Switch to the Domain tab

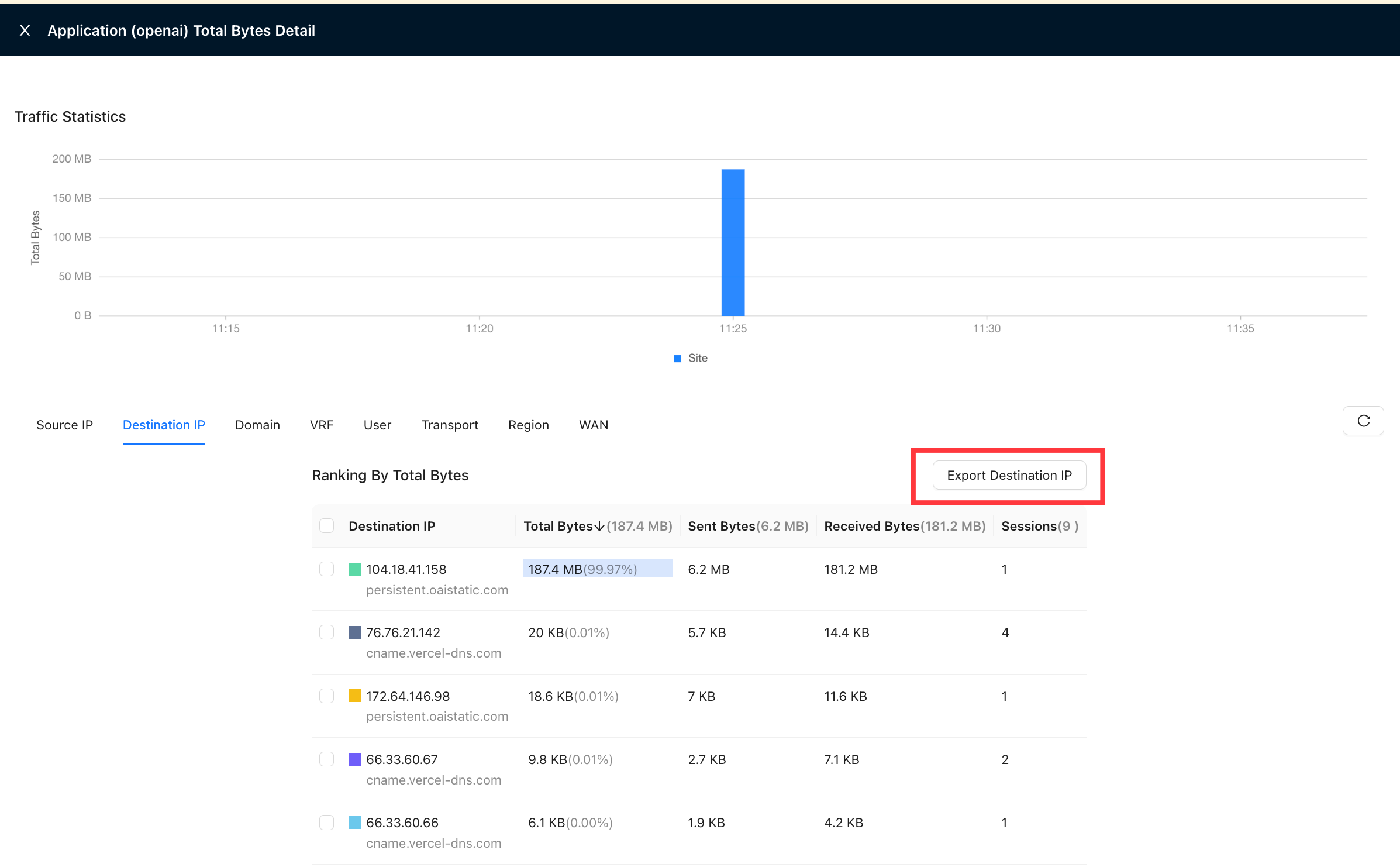pyautogui.click(x=257, y=425)
